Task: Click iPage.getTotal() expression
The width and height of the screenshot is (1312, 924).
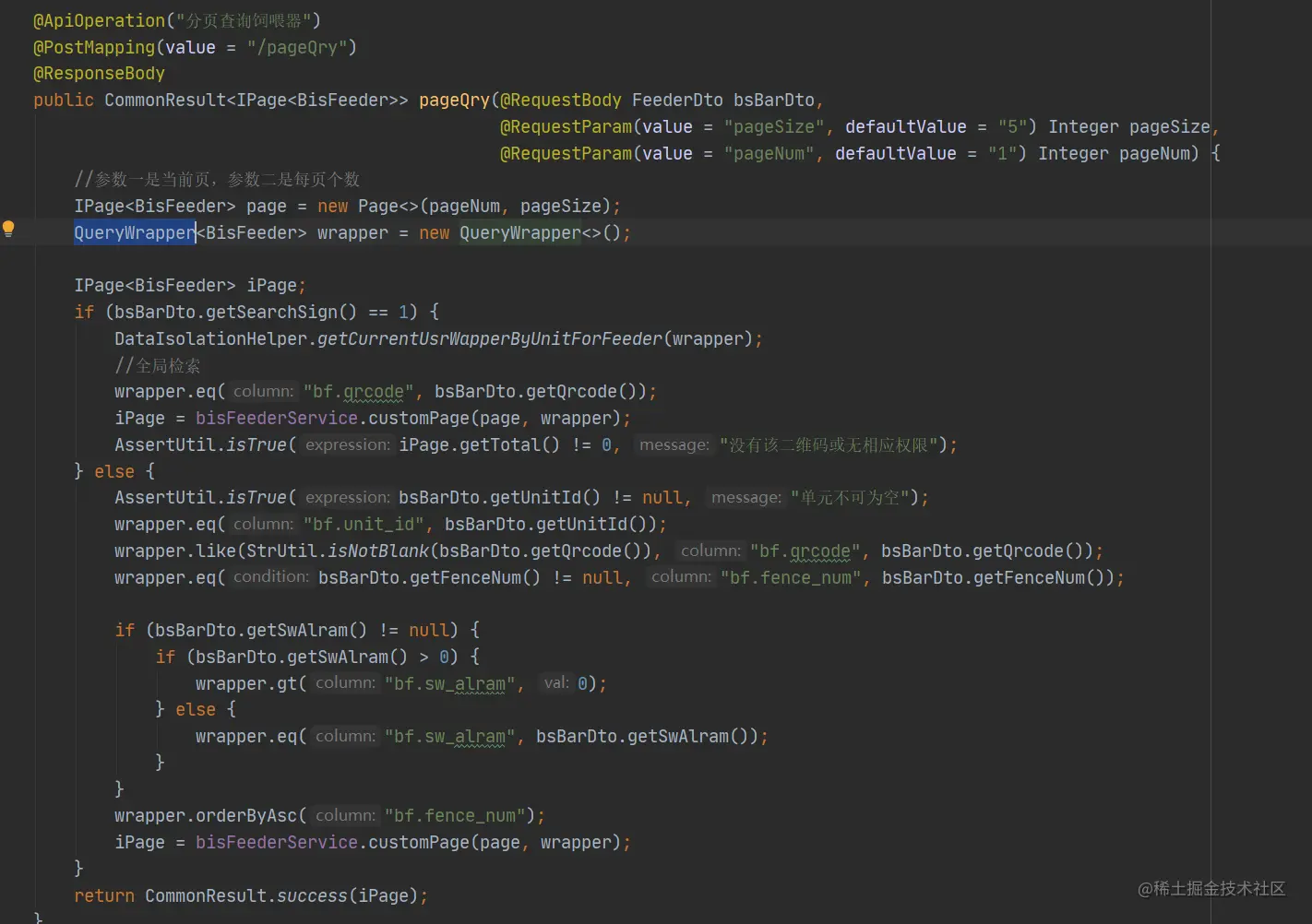Action: (x=479, y=444)
